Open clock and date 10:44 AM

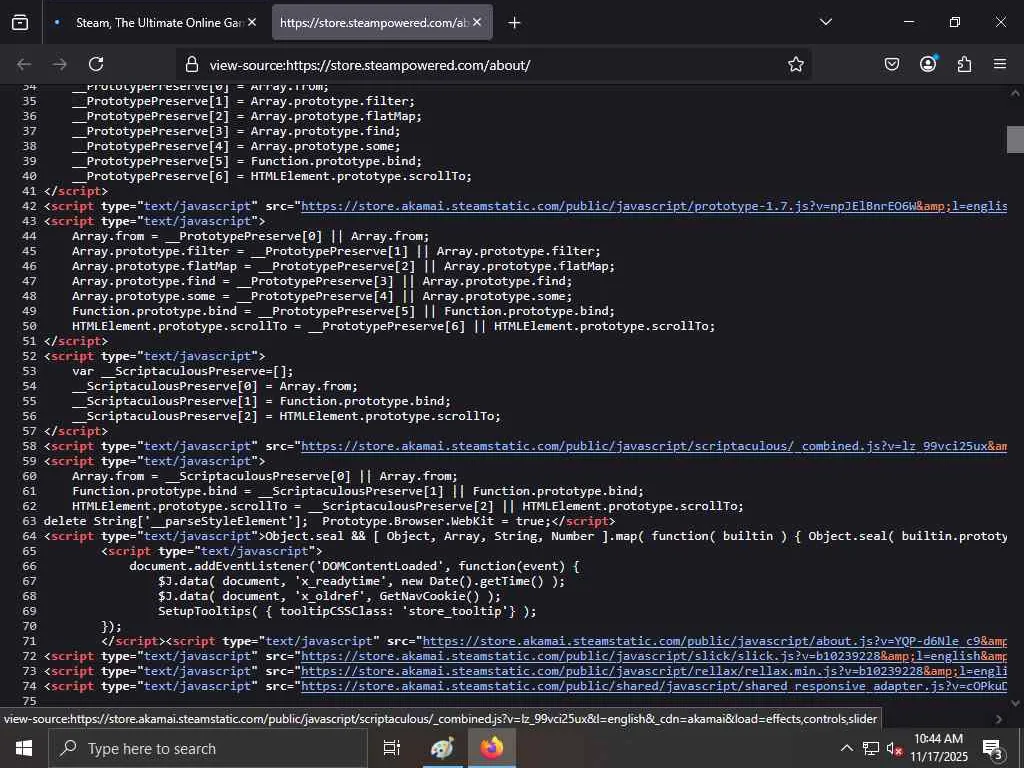click(x=938, y=748)
